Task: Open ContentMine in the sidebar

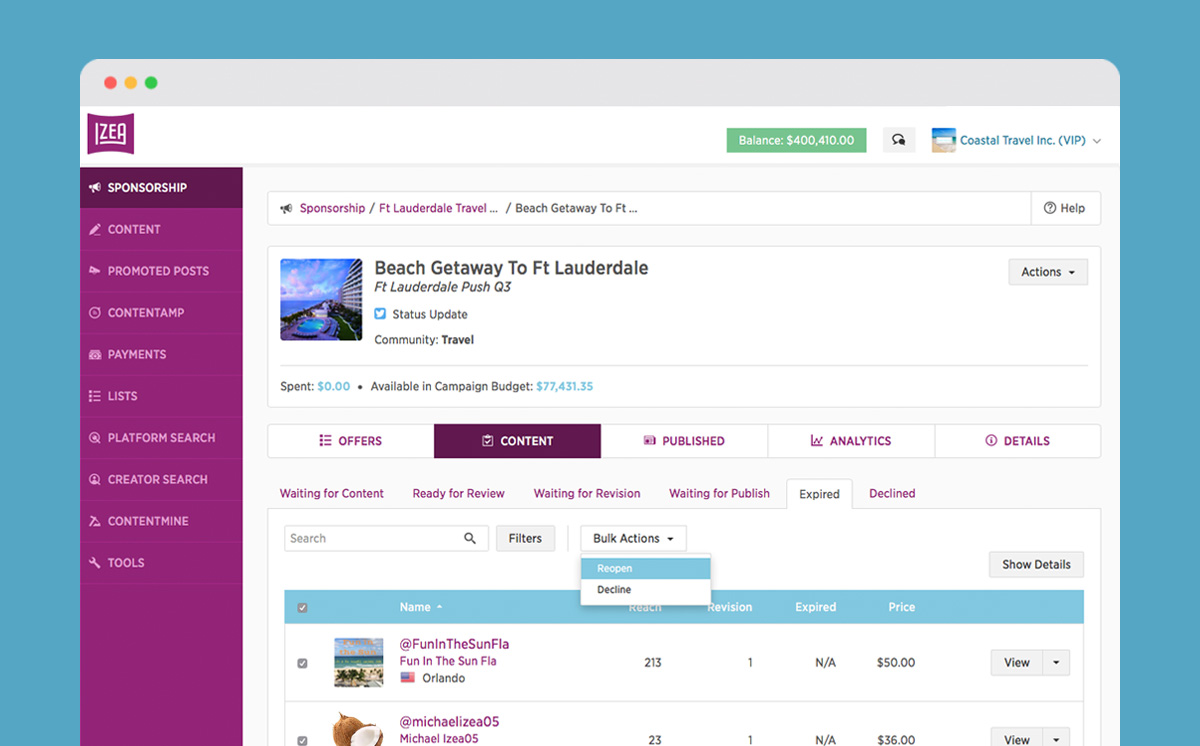Action: (x=161, y=521)
